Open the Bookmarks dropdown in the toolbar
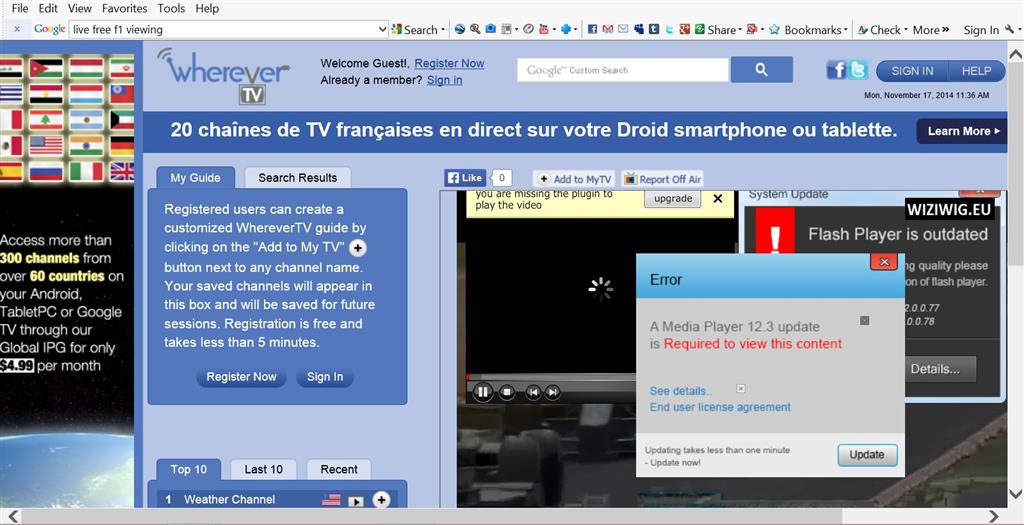This screenshot has width=1024, height=525. point(846,29)
